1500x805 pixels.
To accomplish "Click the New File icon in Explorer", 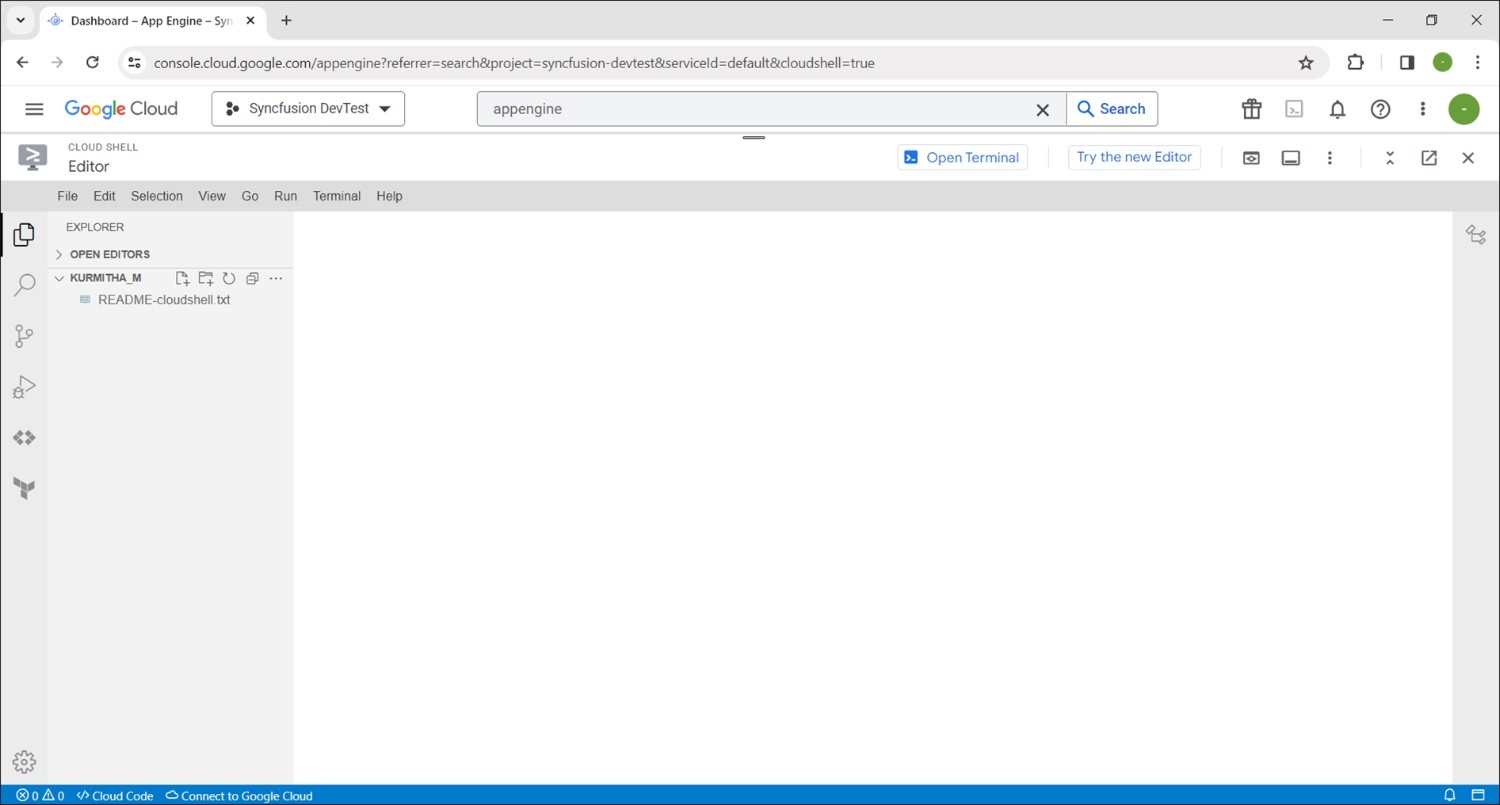I will pos(182,278).
